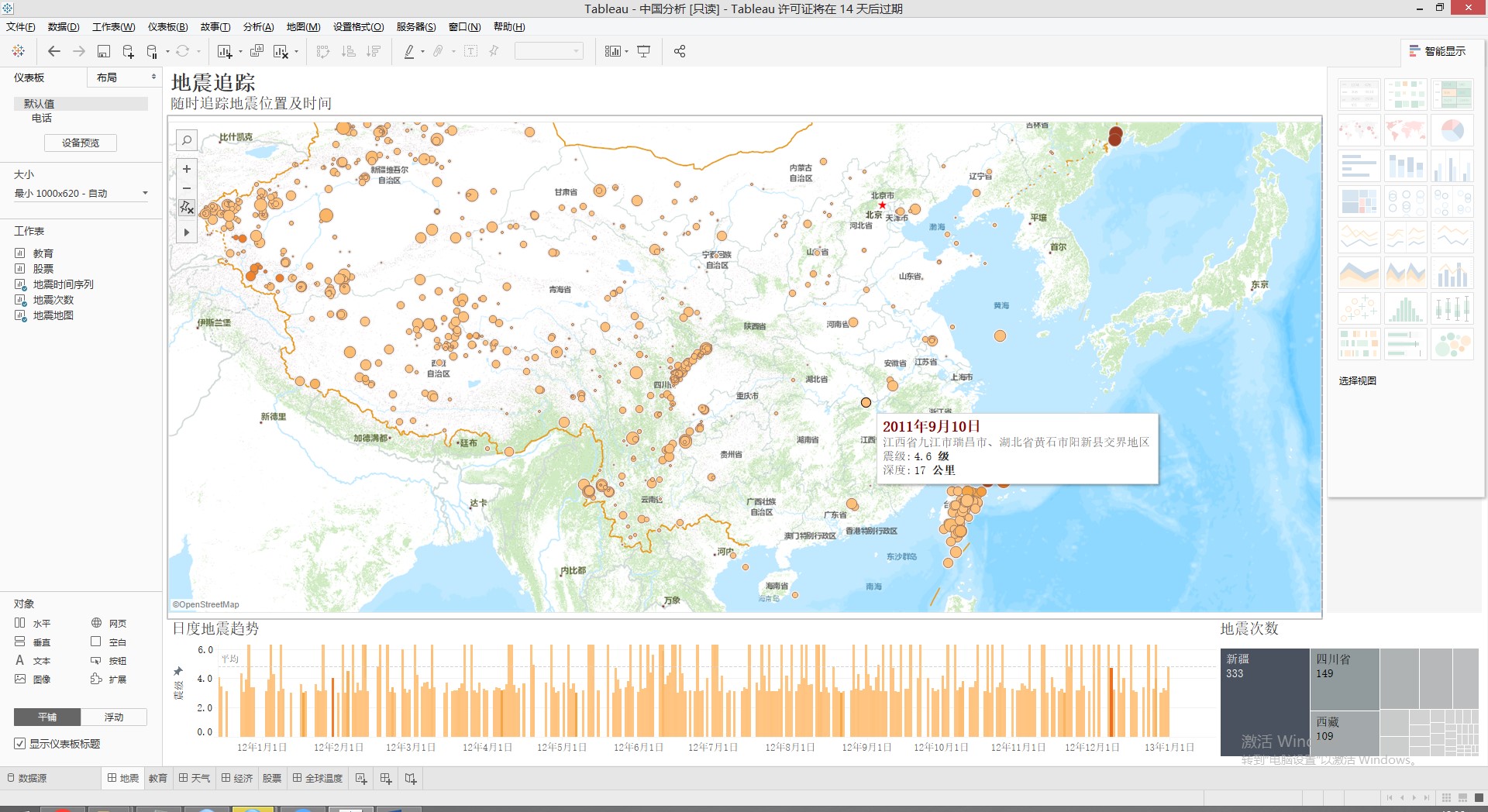
Task: Open the pause updates dropdown arrow
Action: [167, 52]
